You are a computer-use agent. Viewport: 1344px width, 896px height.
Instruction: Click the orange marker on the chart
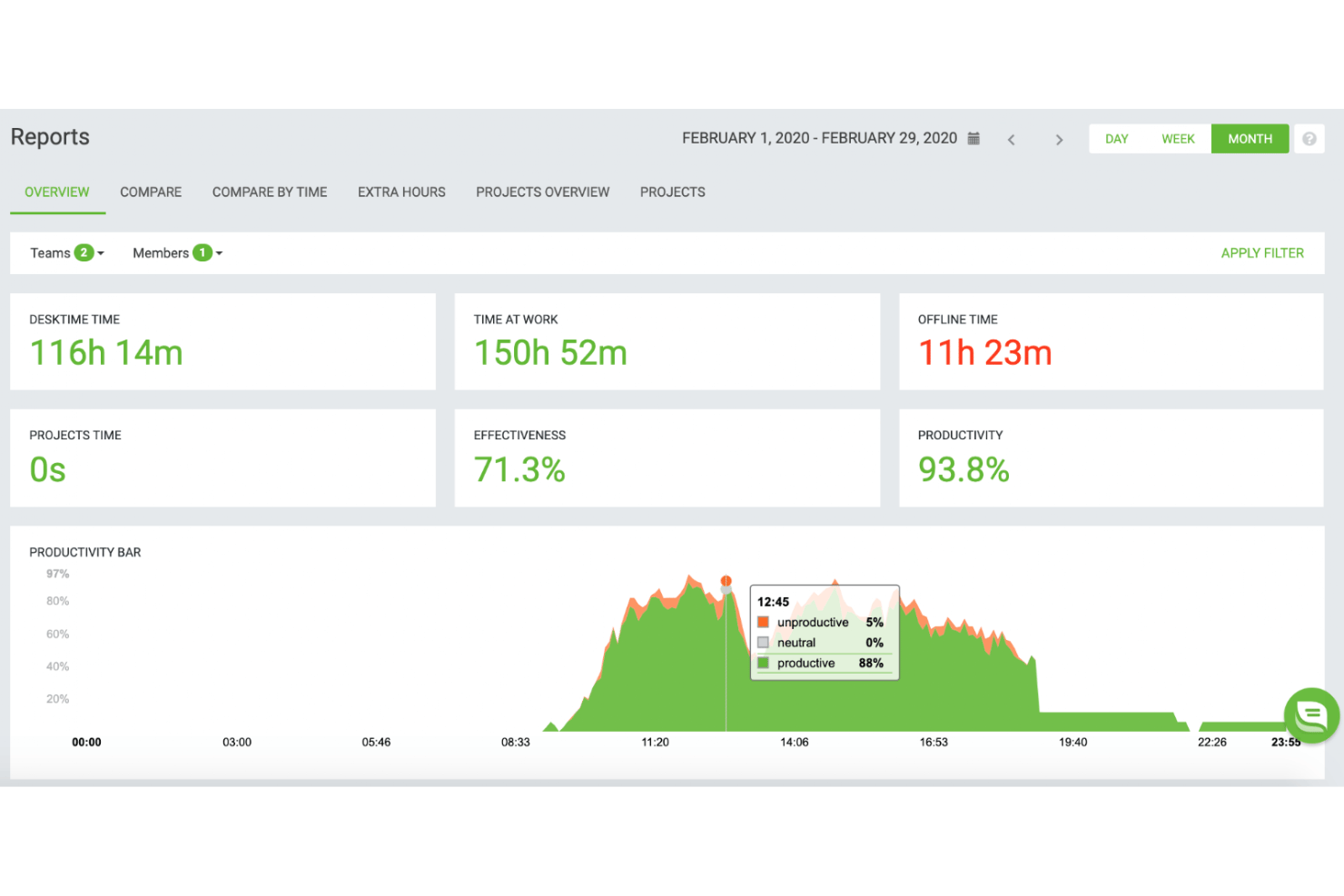coord(726,581)
